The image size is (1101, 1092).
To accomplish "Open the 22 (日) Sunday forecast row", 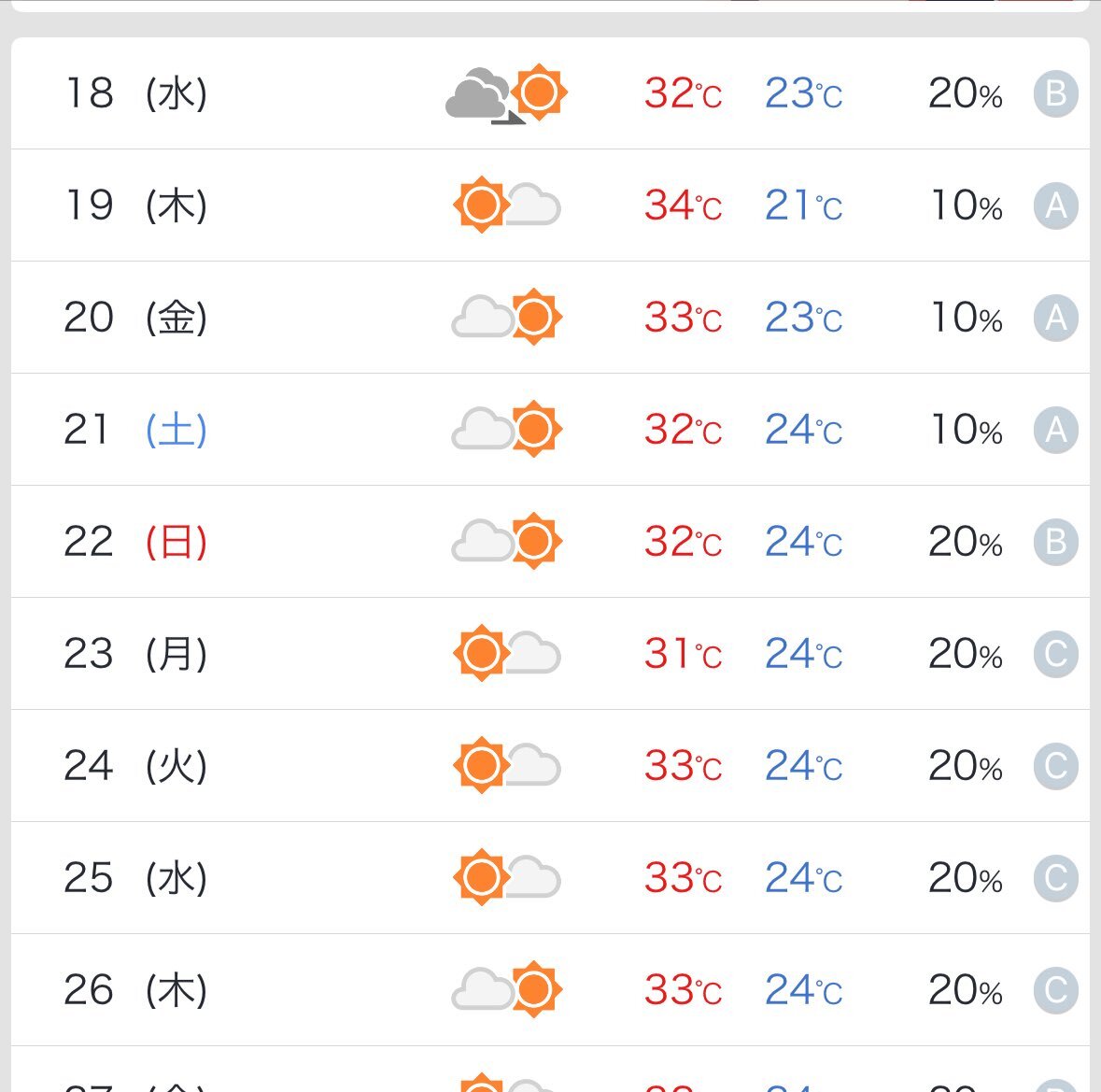I will coord(551,542).
